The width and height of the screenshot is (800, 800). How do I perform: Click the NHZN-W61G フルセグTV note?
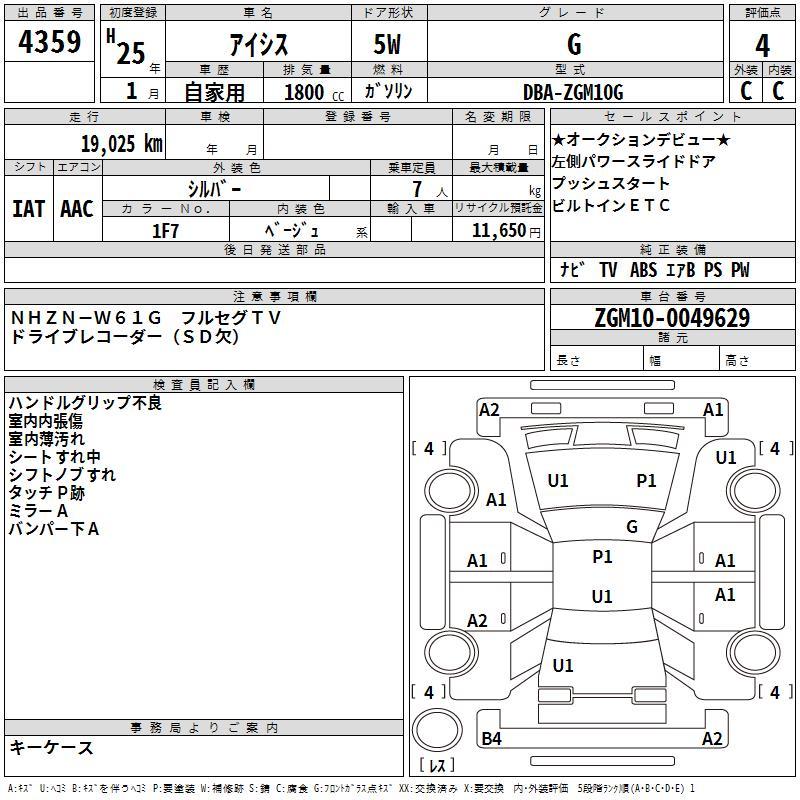145,318
